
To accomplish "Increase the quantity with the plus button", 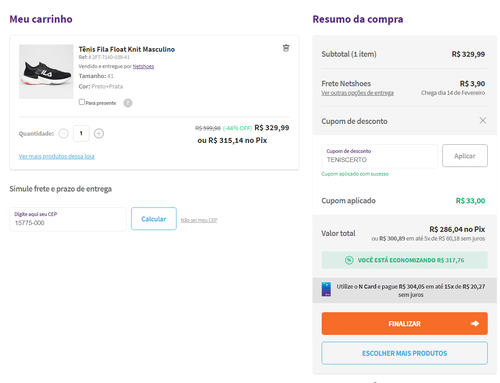I will [x=99, y=134].
